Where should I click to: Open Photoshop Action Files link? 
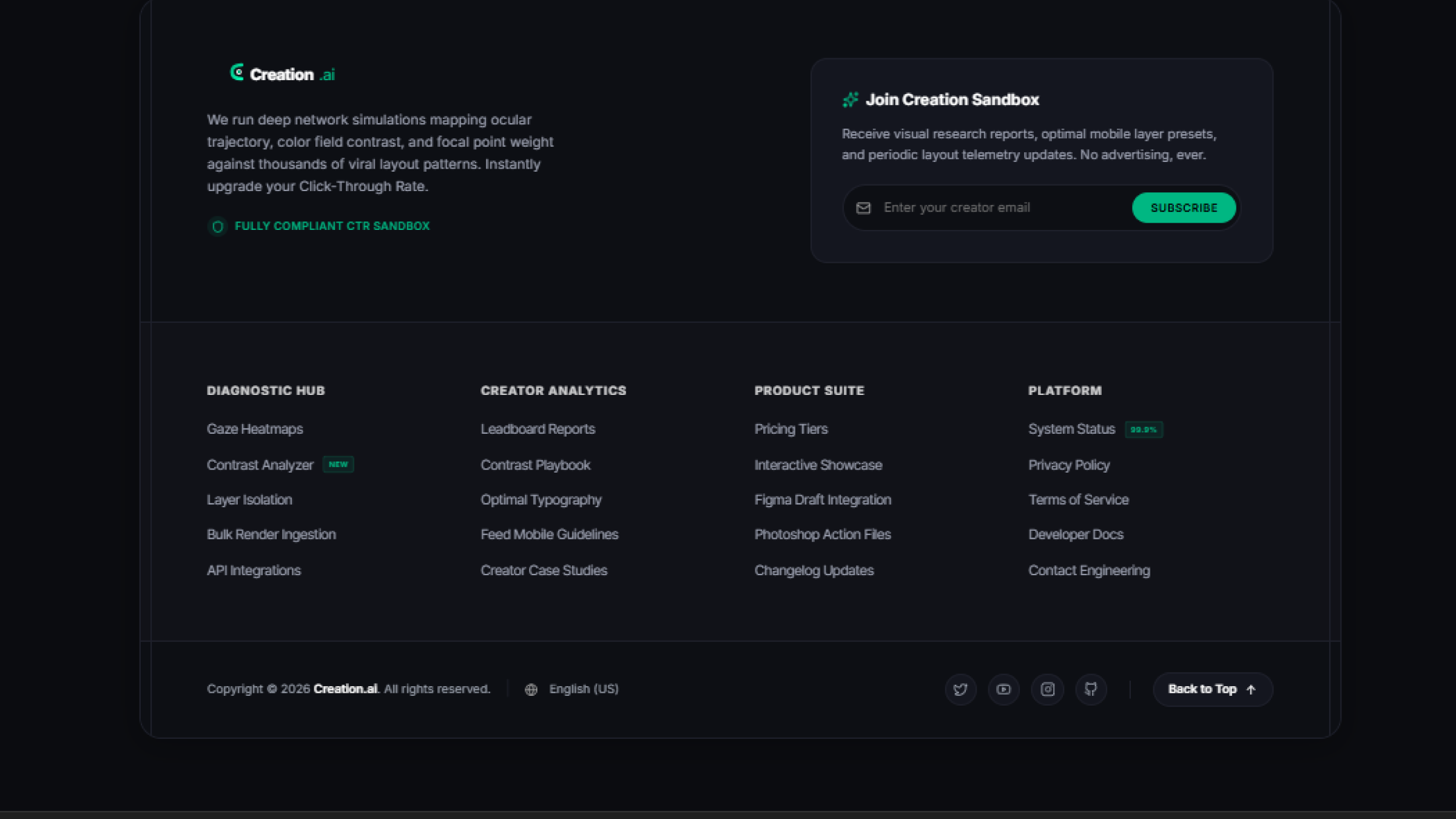click(x=823, y=534)
